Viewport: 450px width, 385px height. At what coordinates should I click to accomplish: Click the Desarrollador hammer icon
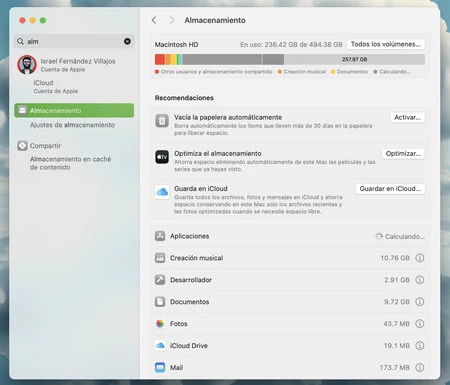click(160, 280)
